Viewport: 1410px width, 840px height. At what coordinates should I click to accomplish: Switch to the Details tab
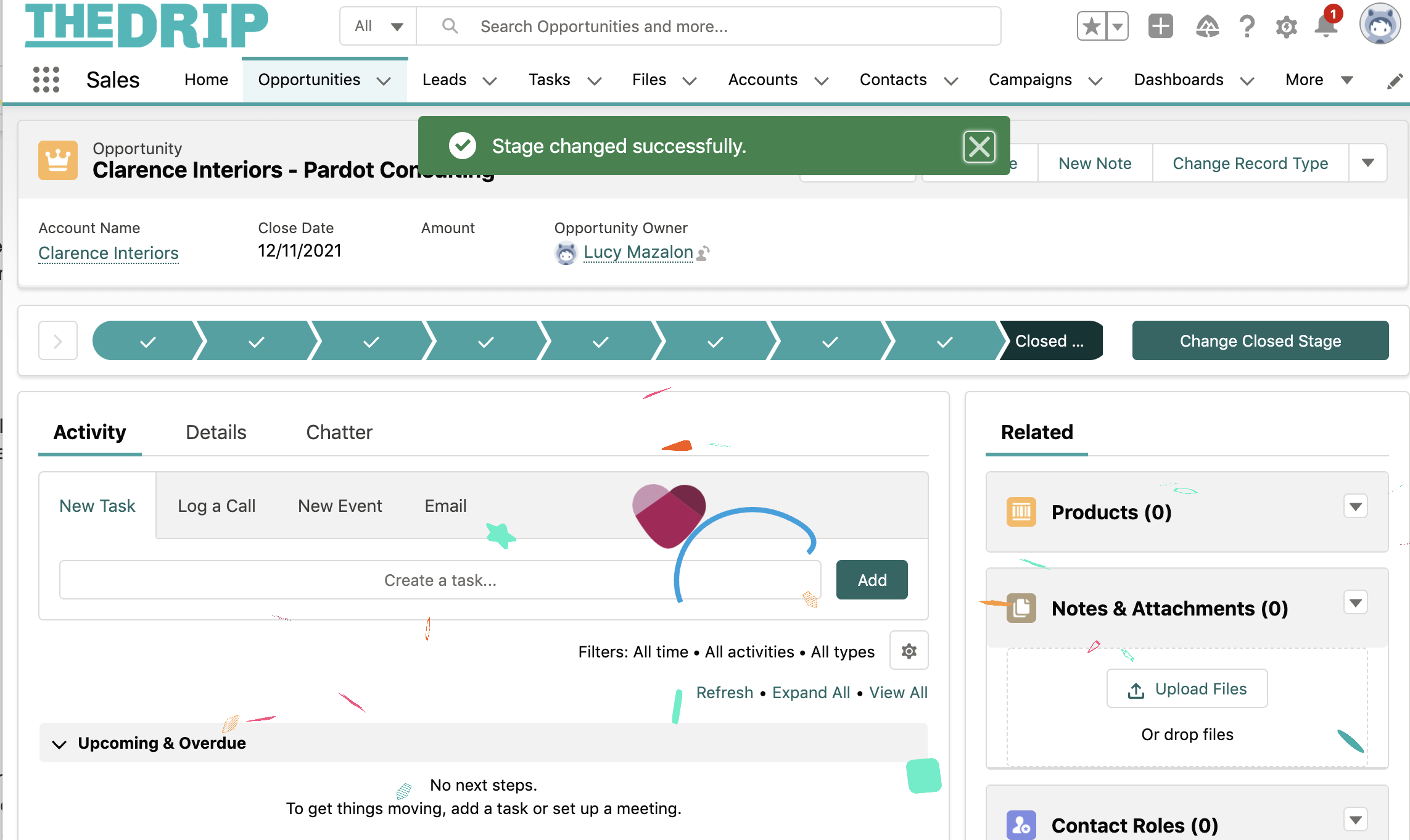(216, 432)
